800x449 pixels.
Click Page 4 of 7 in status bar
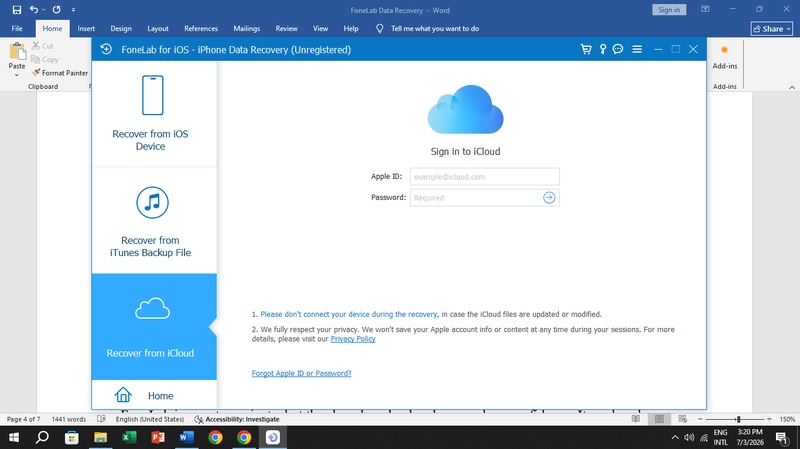tap(21, 419)
